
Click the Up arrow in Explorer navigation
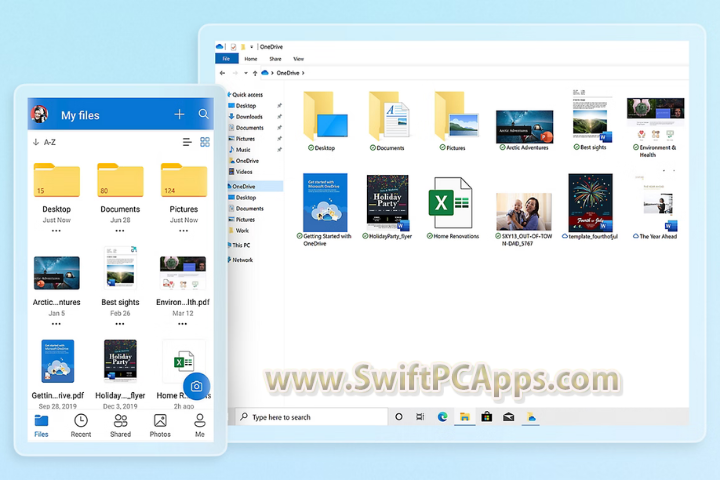[x=255, y=73]
